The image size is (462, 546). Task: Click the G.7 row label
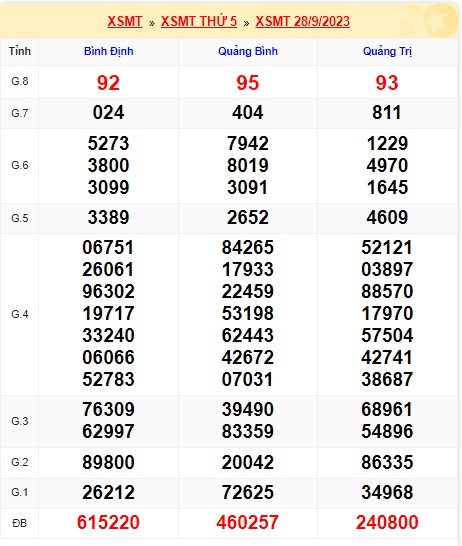click(19, 113)
